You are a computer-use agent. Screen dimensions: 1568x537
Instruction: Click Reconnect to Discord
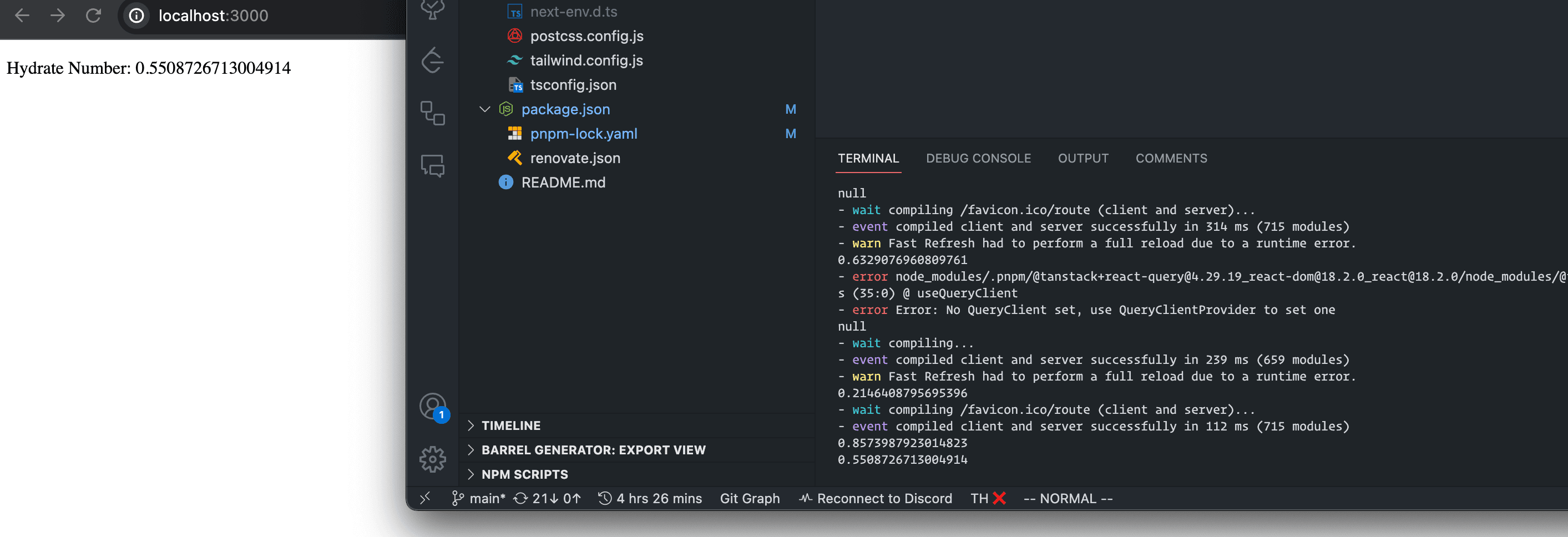876,498
